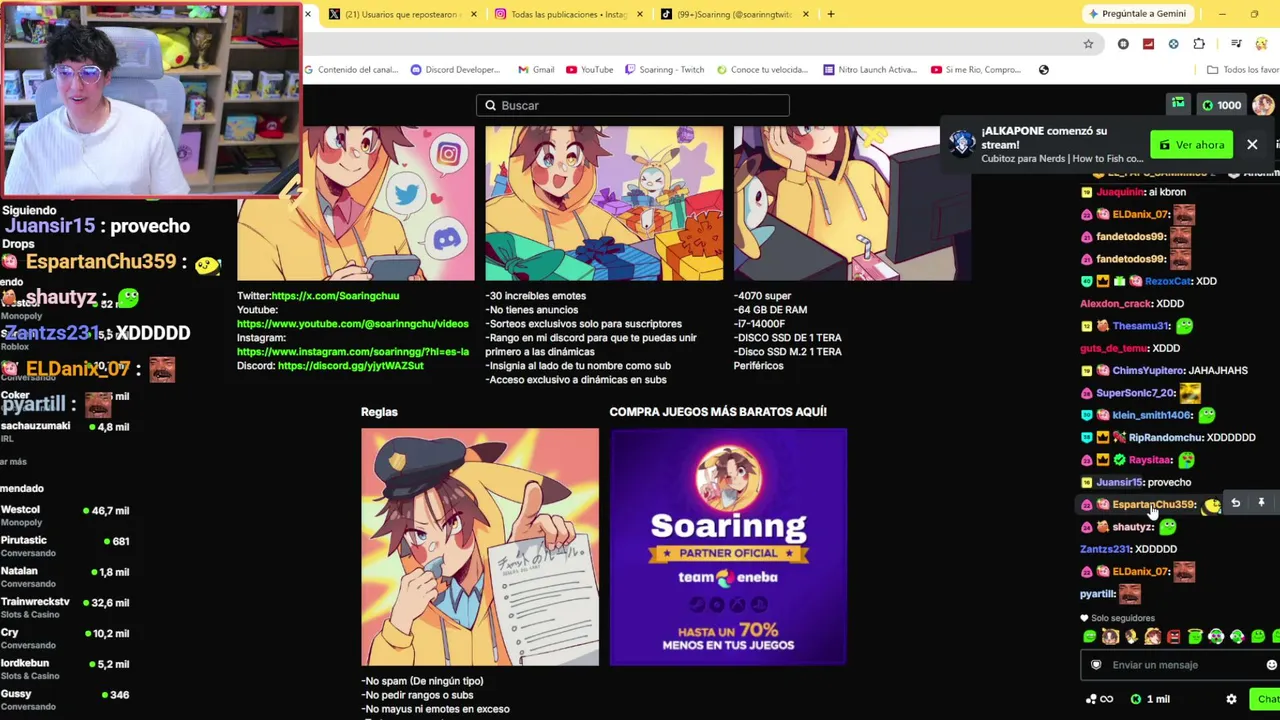
Task: Open the YouTube bookmark
Action: click(590, 70)
